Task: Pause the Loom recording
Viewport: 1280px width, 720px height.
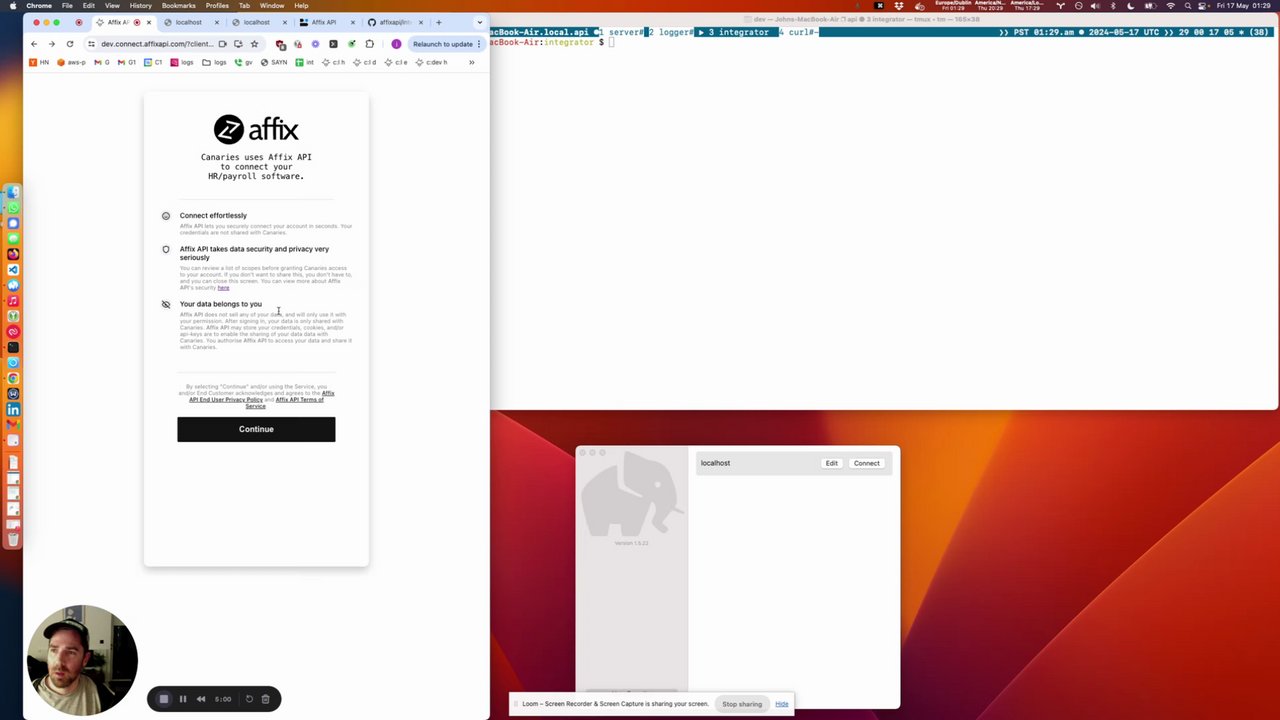Action: pyautogui.click(x=183, y=699)
